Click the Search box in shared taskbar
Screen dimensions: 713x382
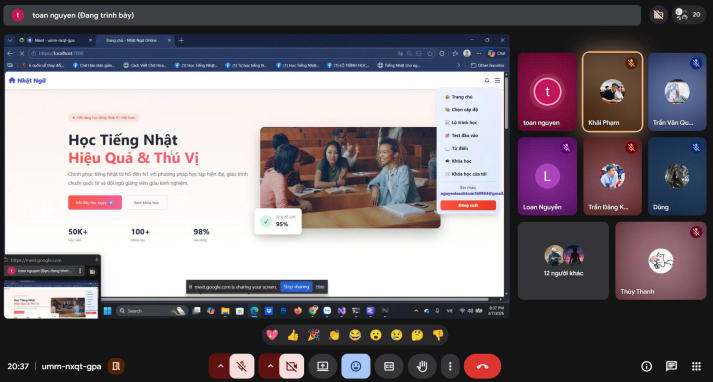pos(151,311)
